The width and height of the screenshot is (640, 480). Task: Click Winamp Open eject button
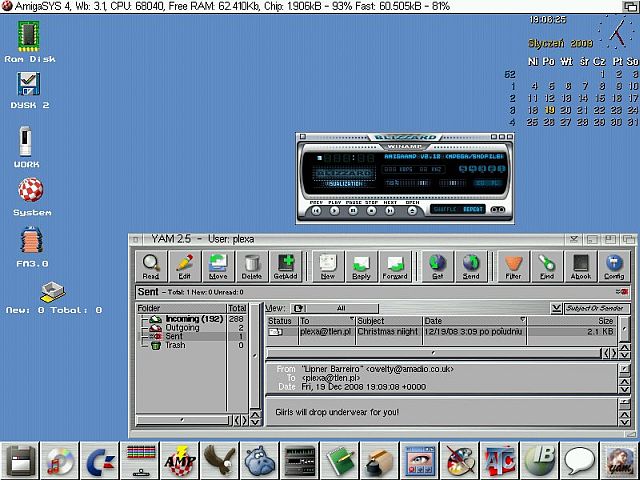412,211
